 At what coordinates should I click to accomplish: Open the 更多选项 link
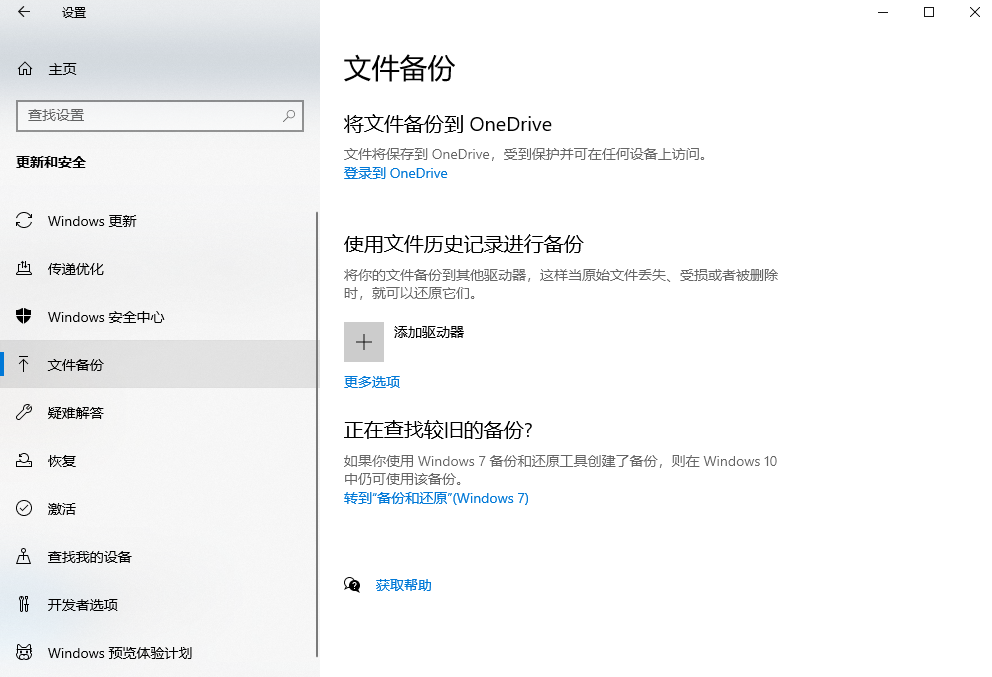pyautogui.click(x=372, y=382)
